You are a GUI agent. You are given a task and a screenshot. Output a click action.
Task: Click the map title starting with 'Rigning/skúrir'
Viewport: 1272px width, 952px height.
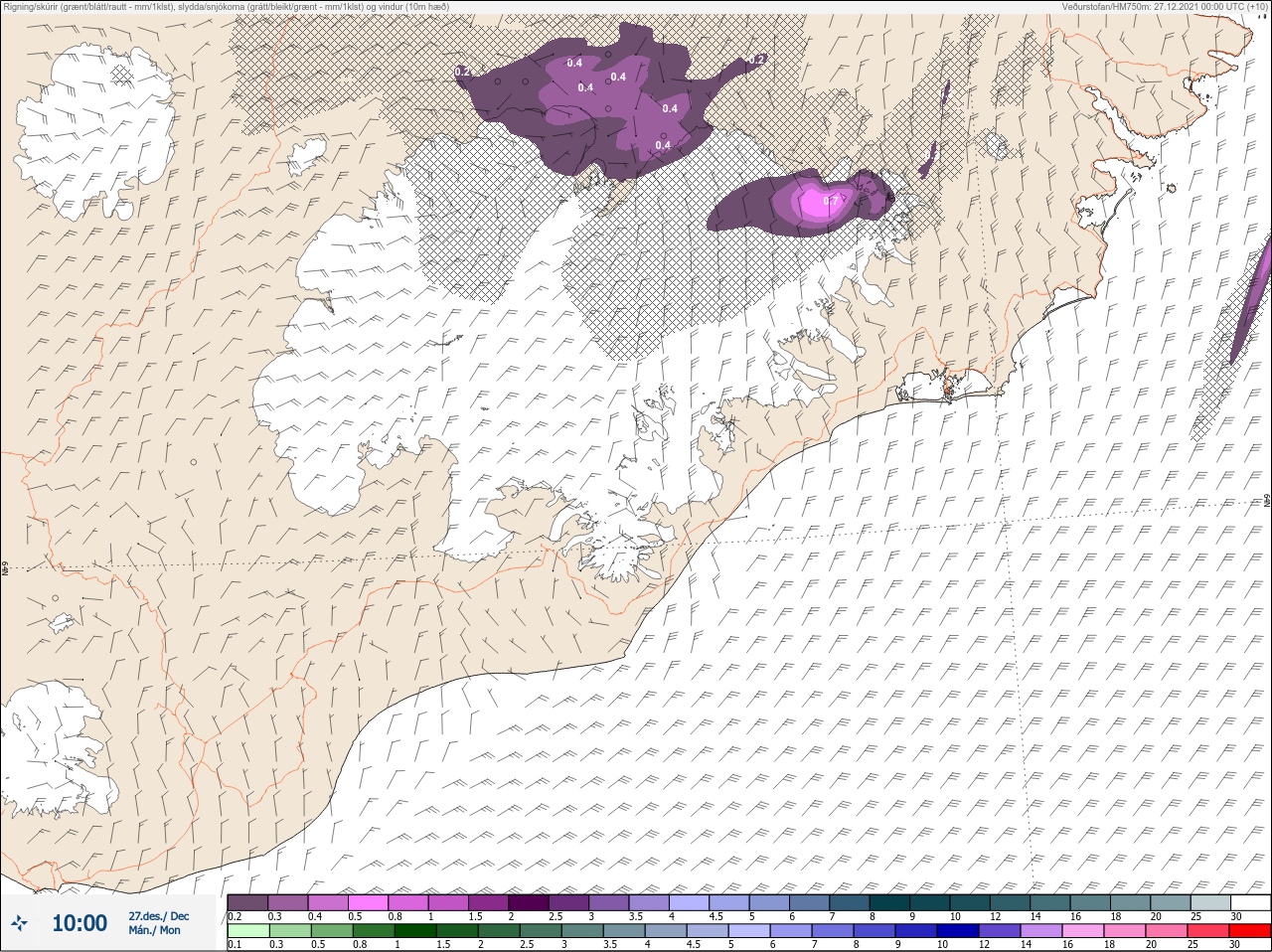226,7
